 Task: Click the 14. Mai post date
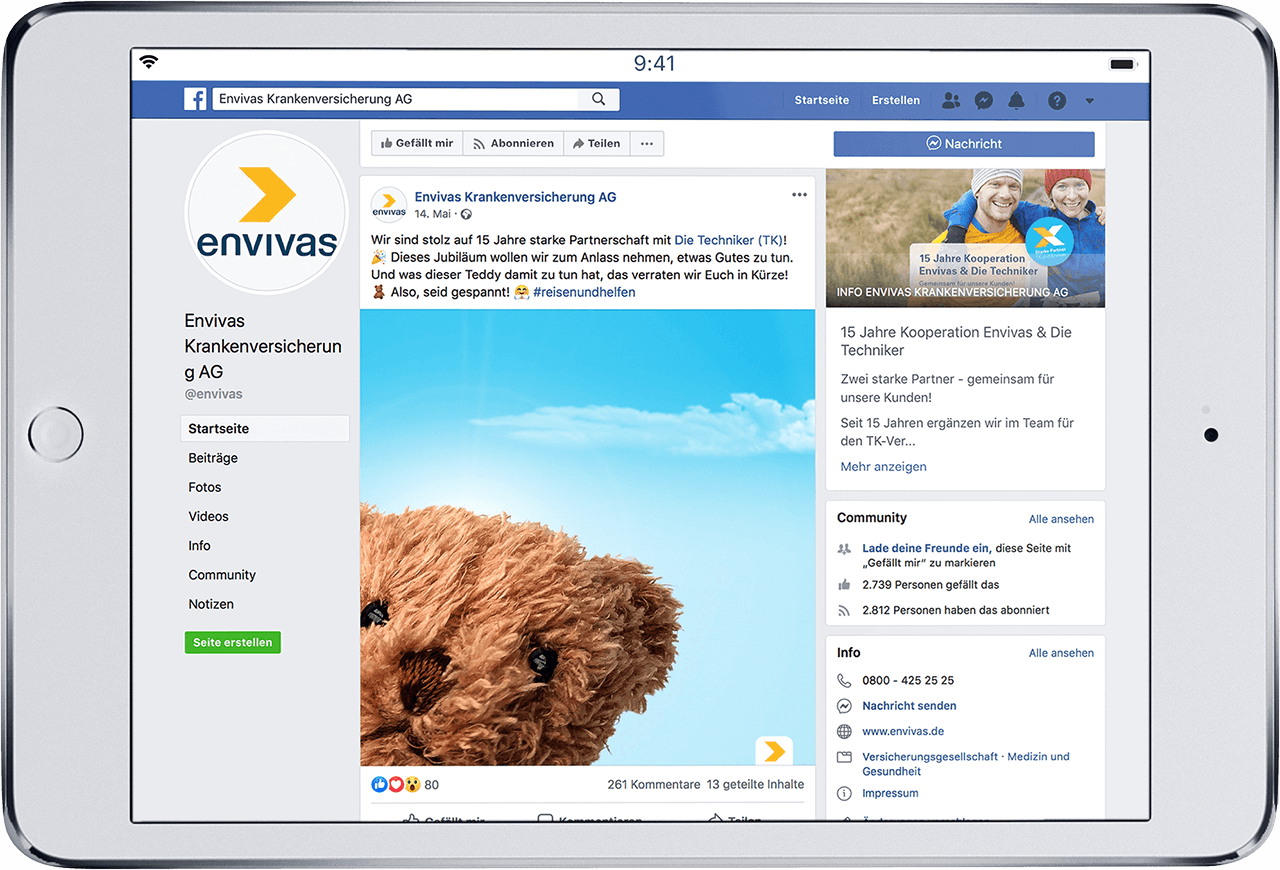(x=432, y=214)
